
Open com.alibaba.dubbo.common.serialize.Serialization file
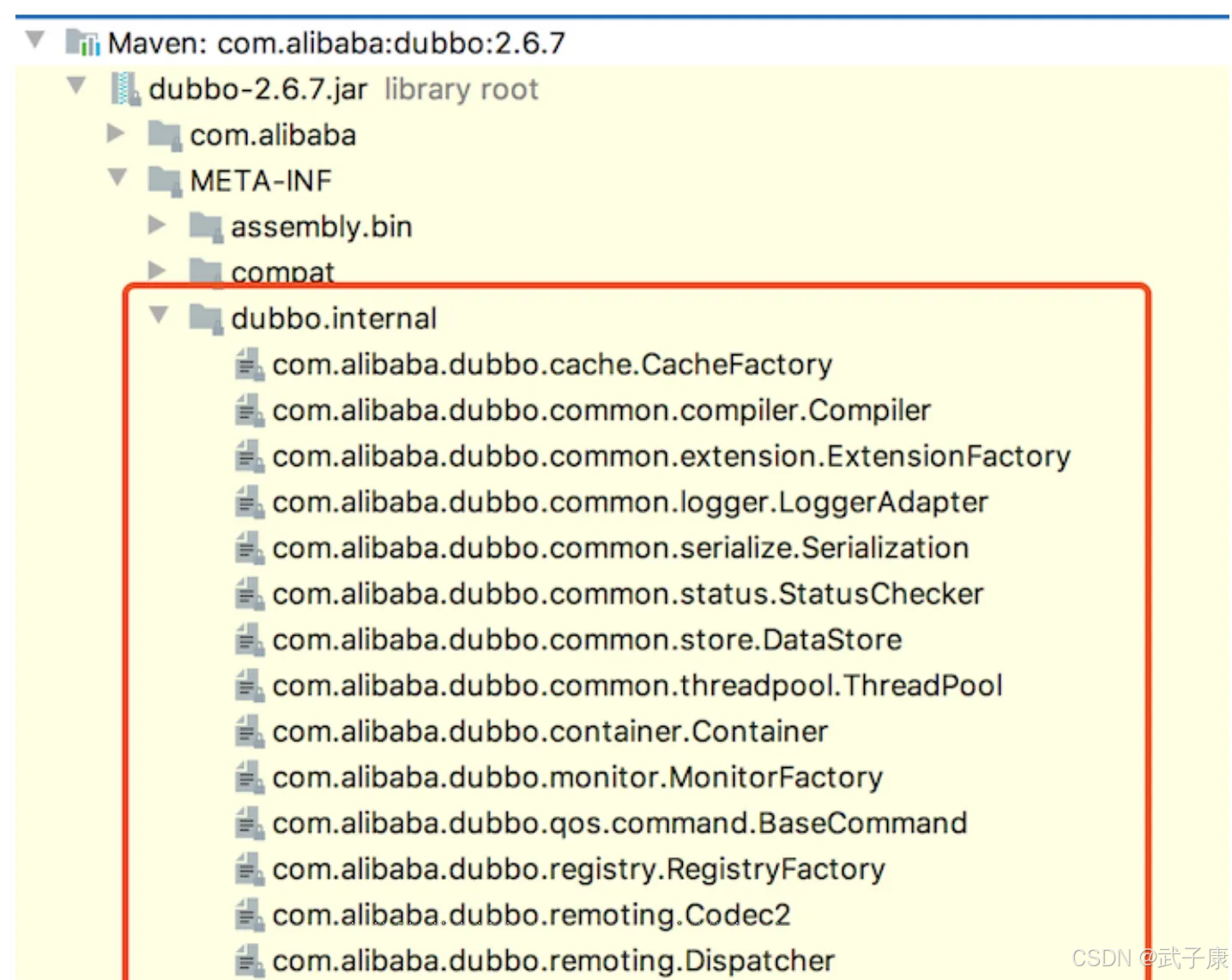[621, 548]
